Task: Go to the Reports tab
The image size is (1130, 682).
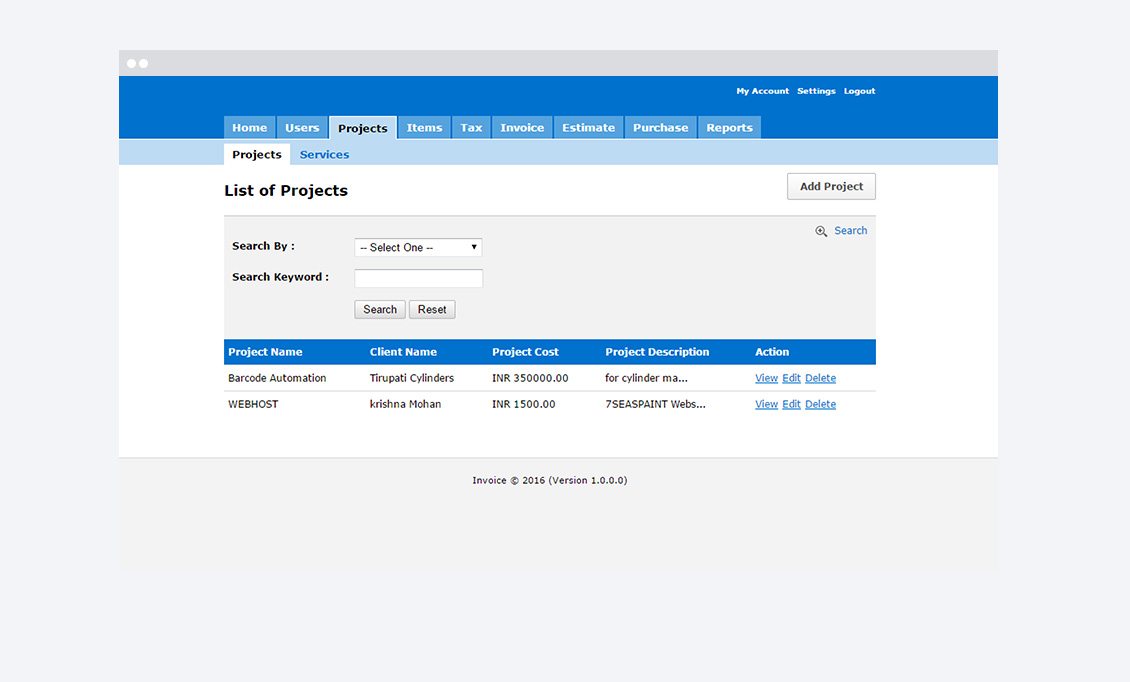Action: 729,128
